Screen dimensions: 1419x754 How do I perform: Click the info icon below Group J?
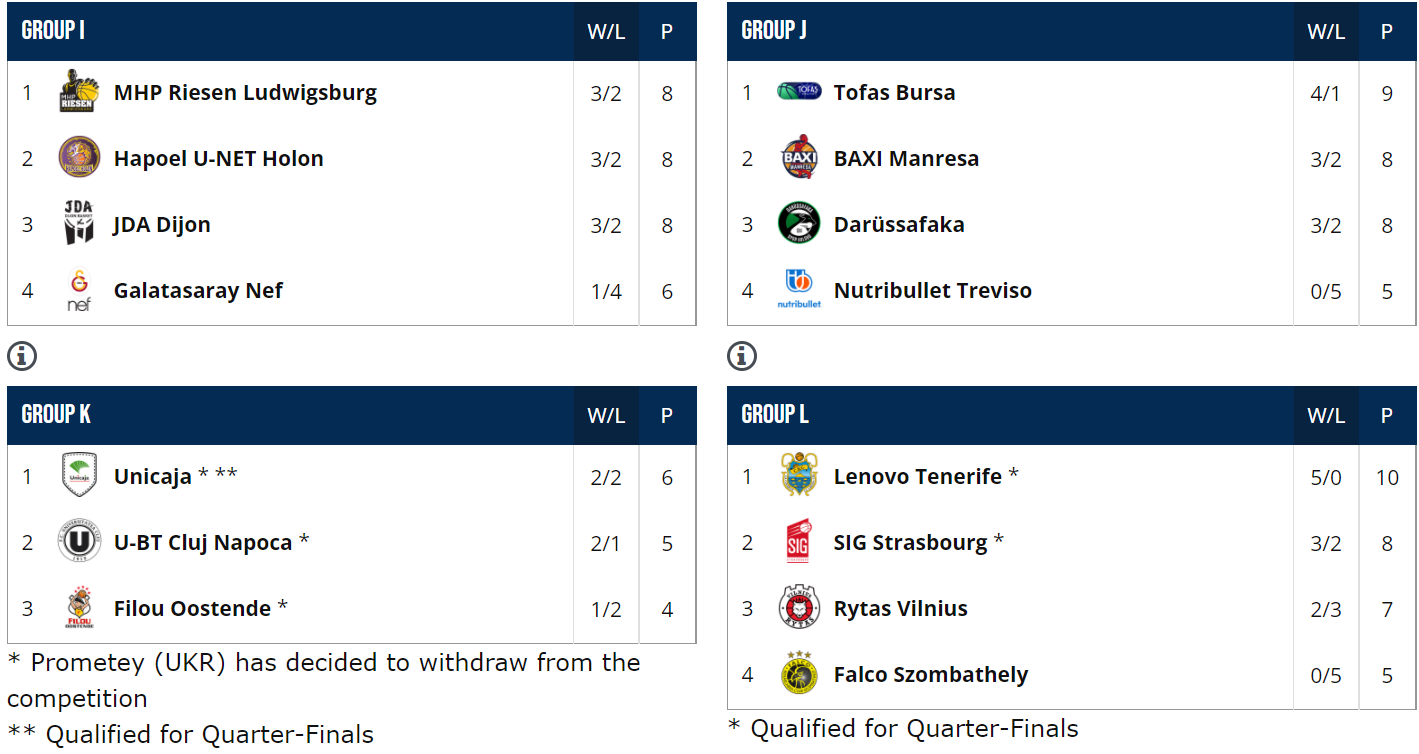[x=742, y=355]
